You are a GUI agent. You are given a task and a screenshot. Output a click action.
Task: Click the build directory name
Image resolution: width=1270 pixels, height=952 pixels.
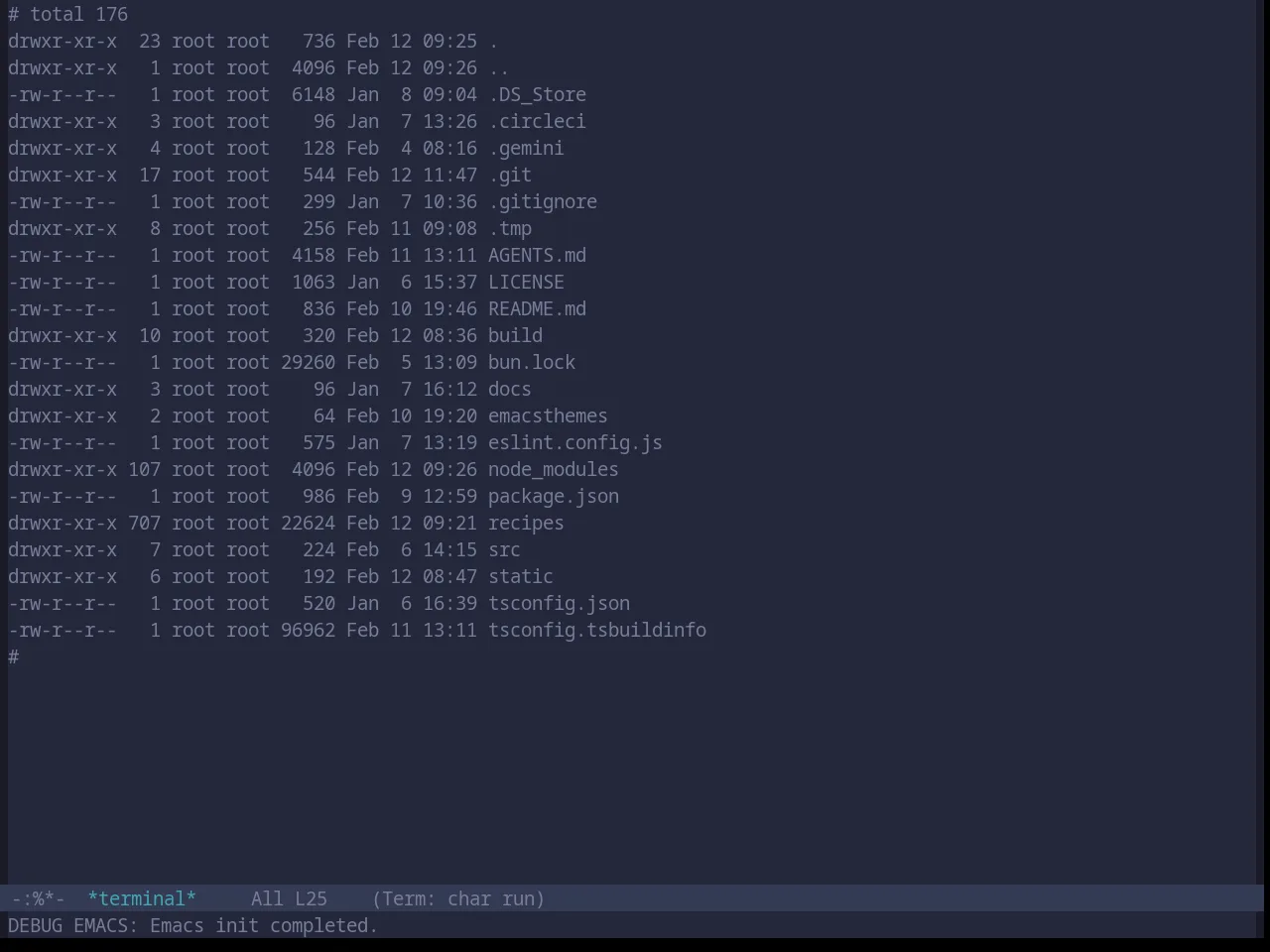(x=515, y=335)
